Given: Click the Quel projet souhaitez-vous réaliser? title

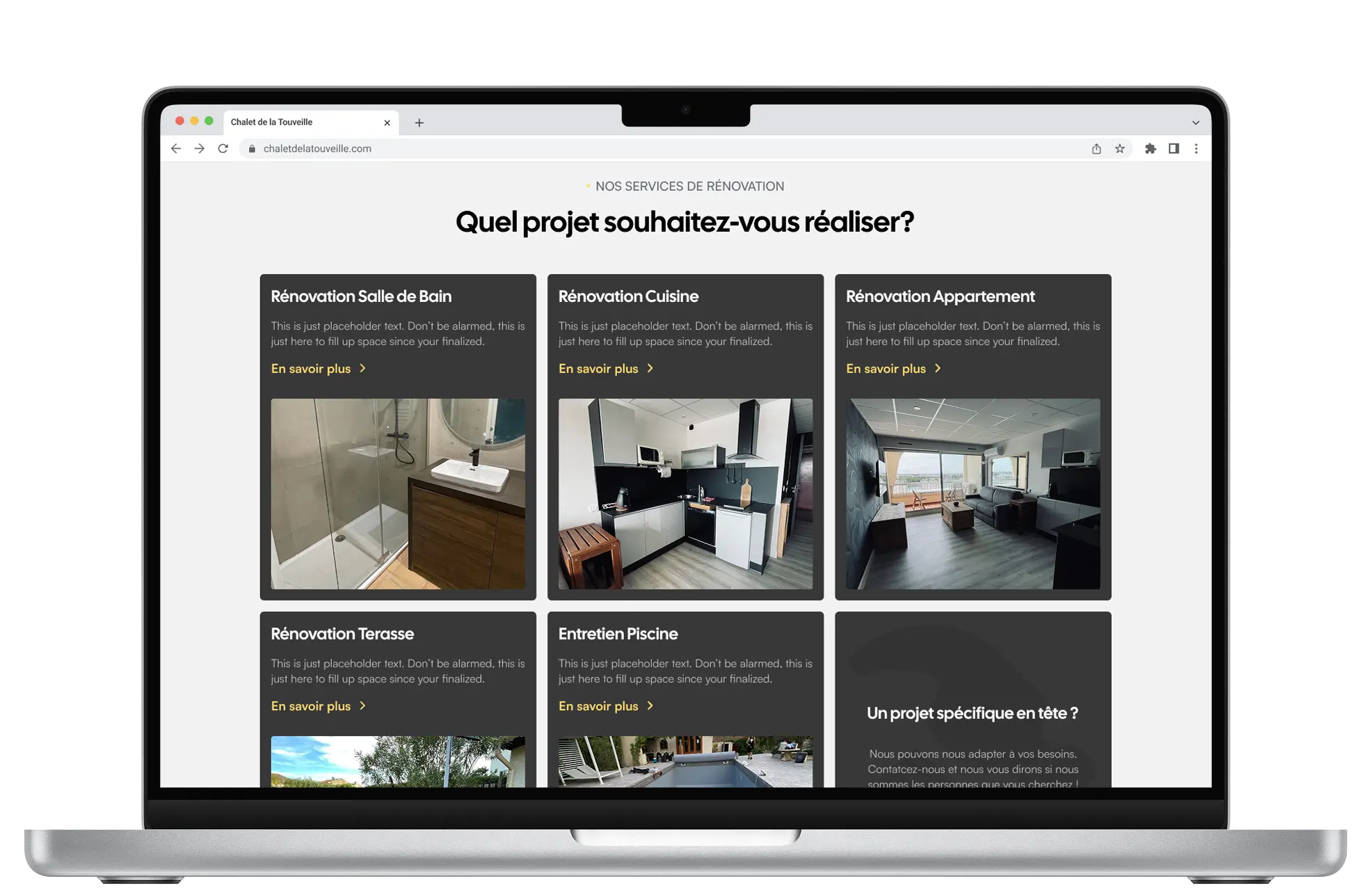Looking at the screenshot, I should (685, 223).
